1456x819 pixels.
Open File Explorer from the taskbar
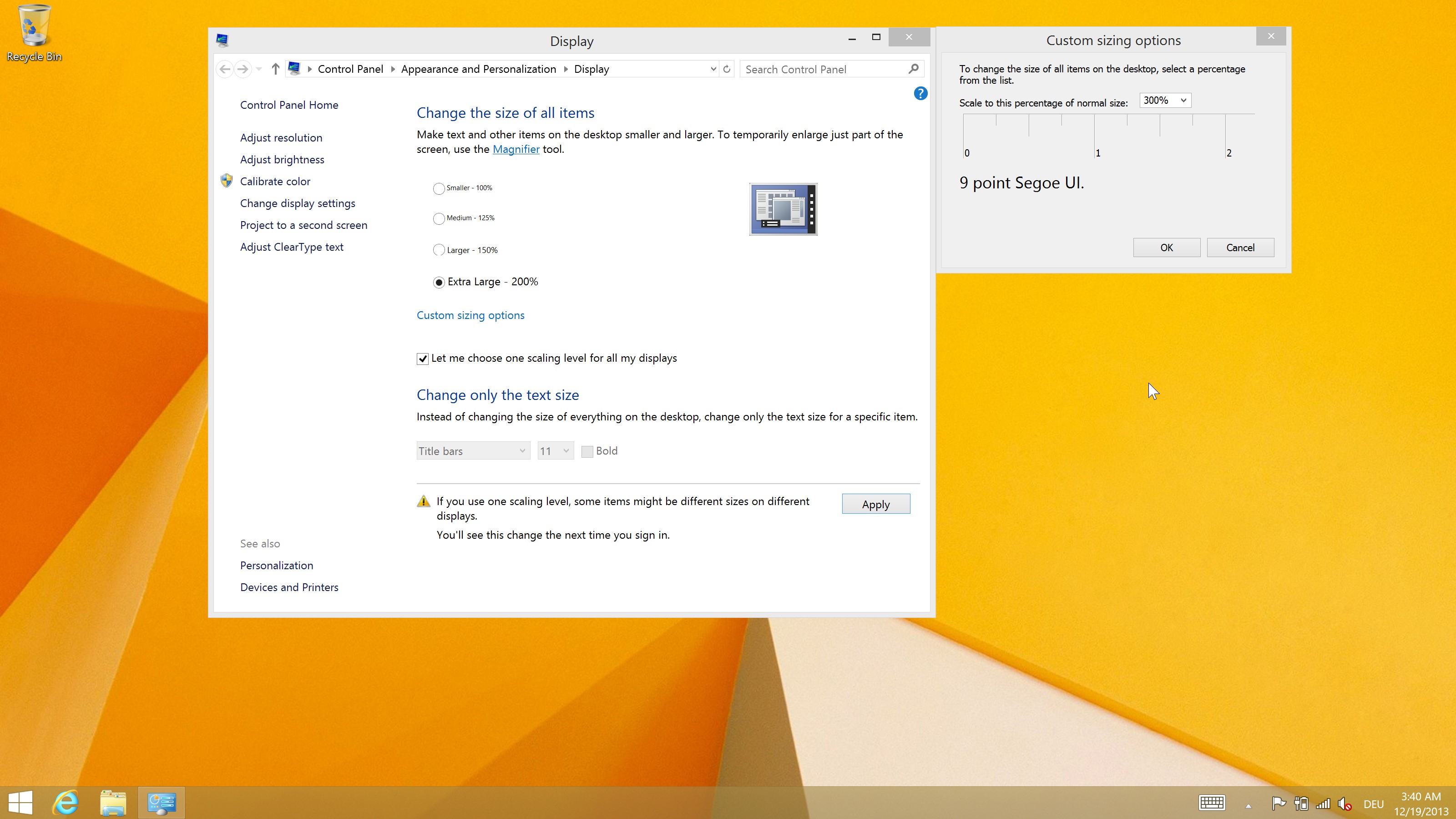113,803
